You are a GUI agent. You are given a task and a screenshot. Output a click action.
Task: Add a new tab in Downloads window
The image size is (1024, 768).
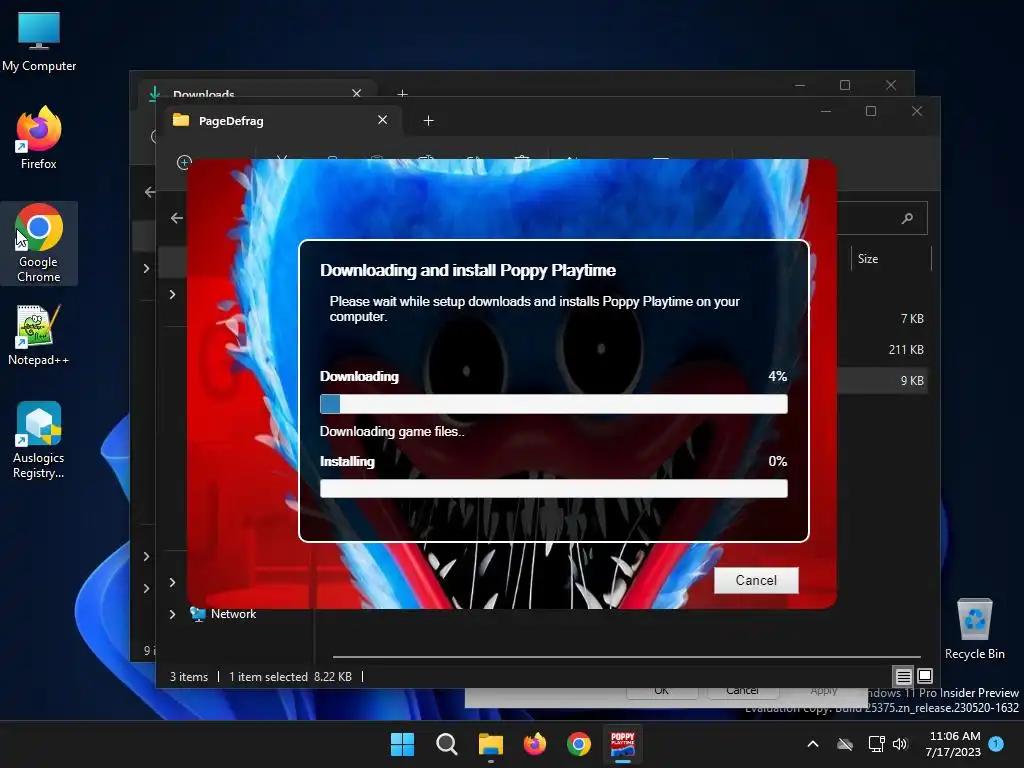pyautogui.click(x=402, y=94)
